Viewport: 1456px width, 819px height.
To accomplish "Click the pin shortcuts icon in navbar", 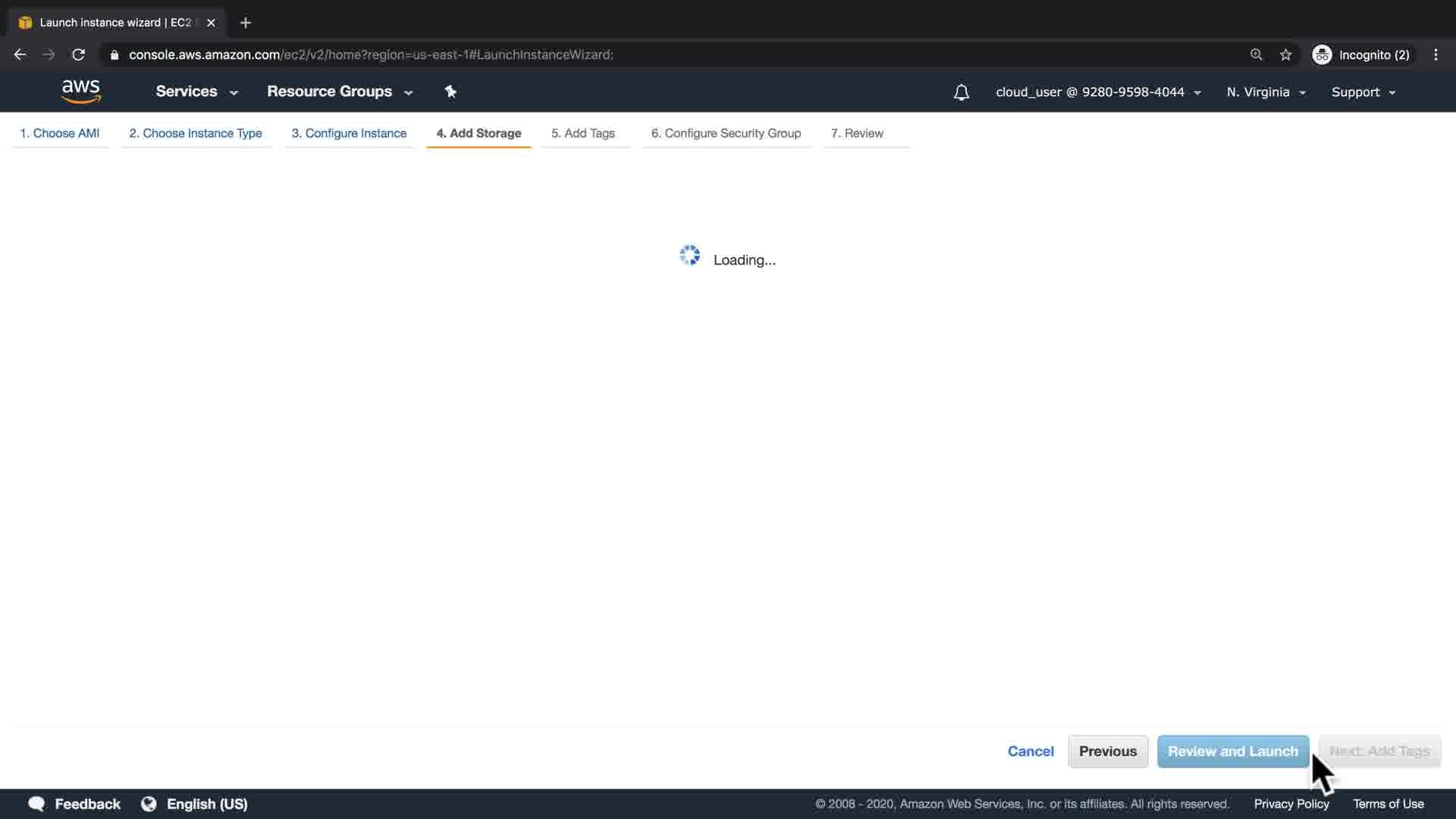I will 450,92.
